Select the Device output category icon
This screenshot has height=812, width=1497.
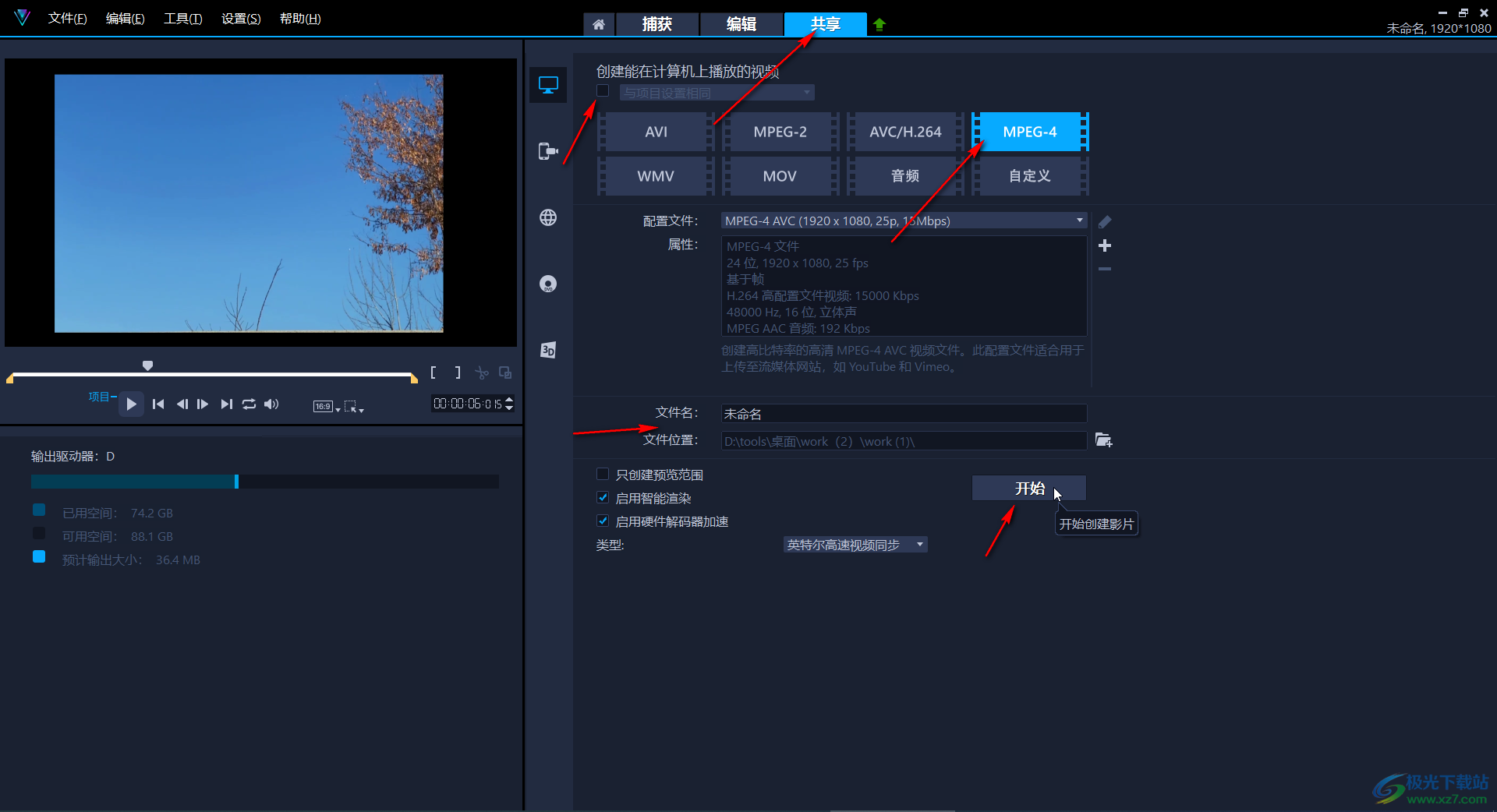pyautogui.click(x=548, y=151)
